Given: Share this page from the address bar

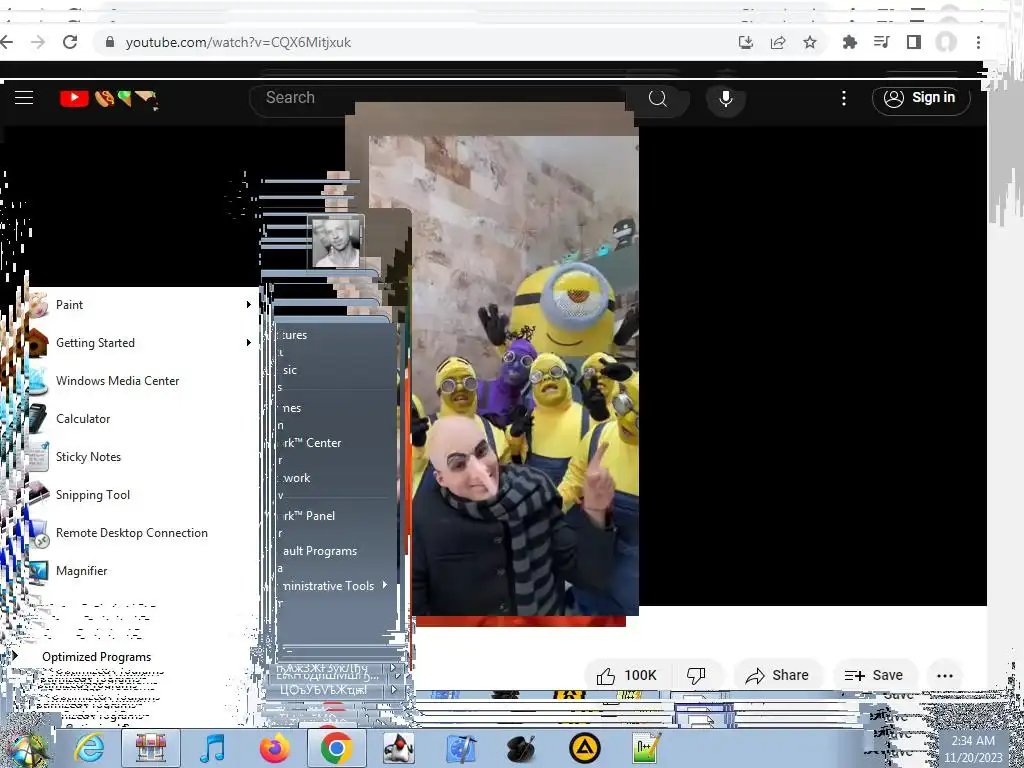Looking at the screenshot, I should 778,42.
